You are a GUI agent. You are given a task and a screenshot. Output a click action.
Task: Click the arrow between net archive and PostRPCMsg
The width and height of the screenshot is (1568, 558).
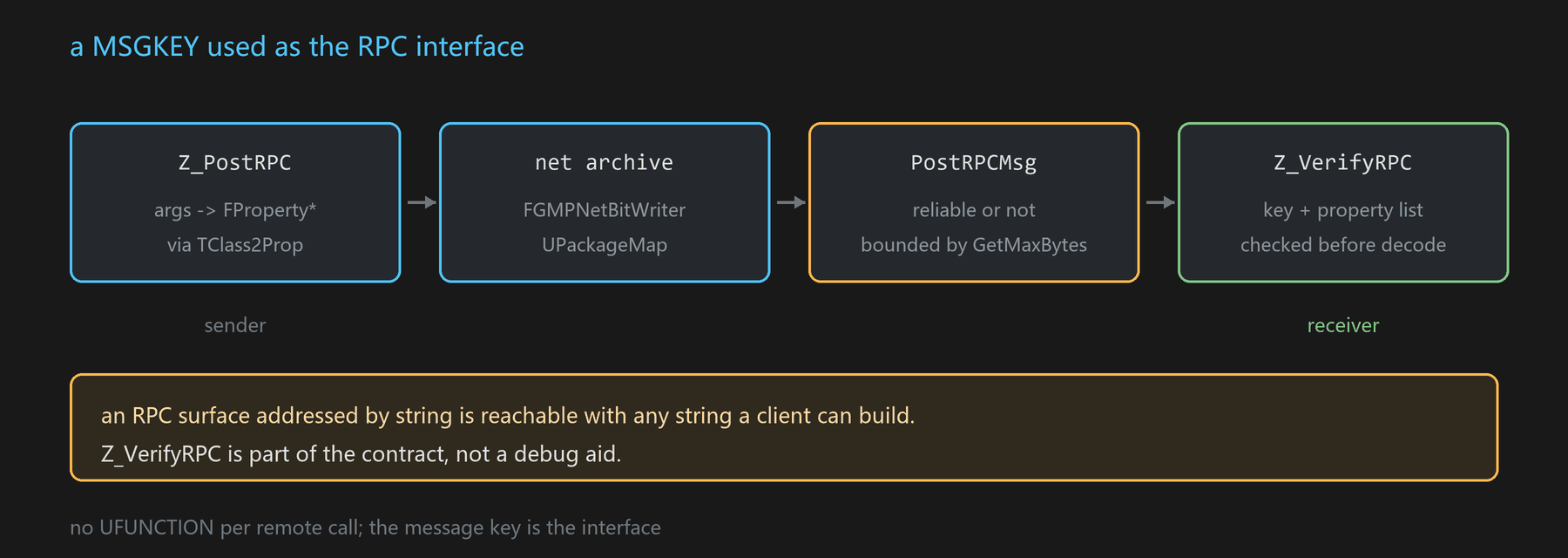(791, 202)
